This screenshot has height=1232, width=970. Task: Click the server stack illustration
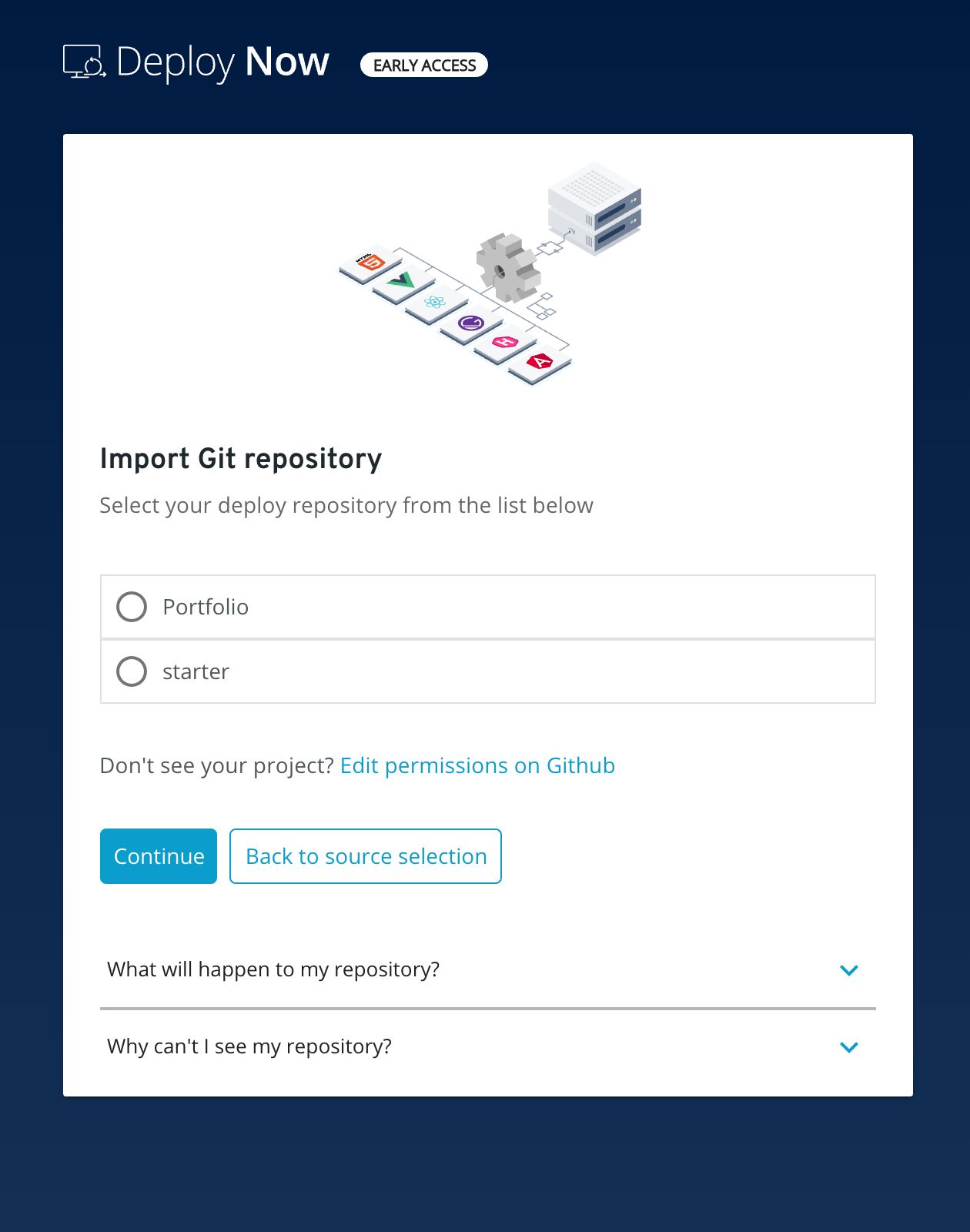594,206
